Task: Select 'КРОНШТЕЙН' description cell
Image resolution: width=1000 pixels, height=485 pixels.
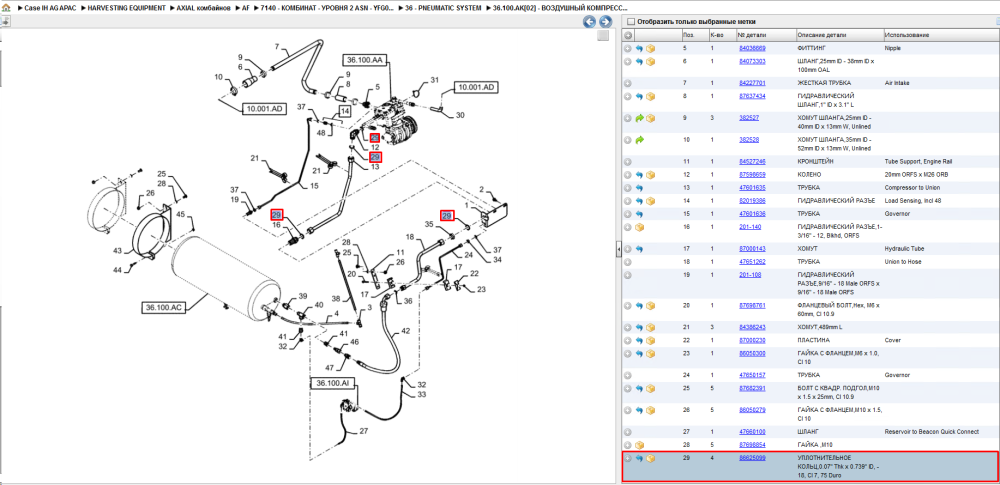Action: (816, 162)
